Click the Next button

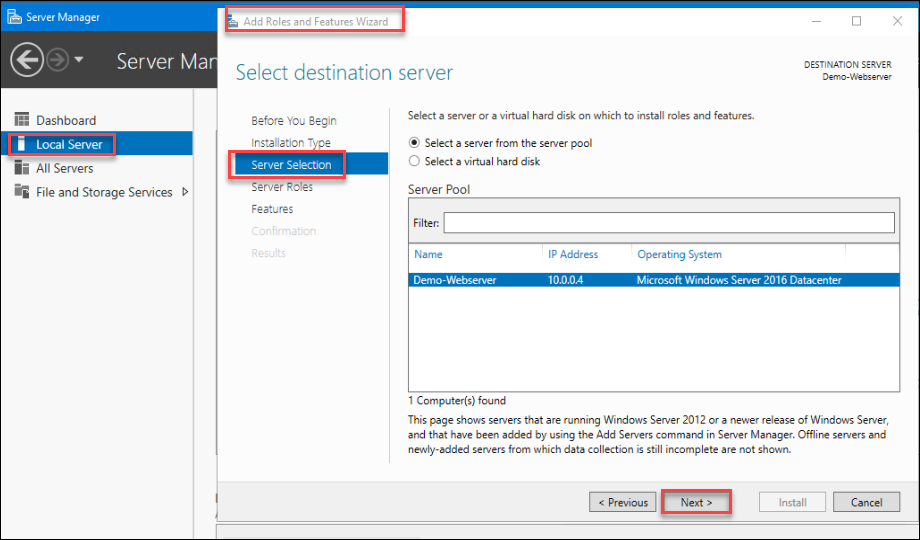(696, 502)
